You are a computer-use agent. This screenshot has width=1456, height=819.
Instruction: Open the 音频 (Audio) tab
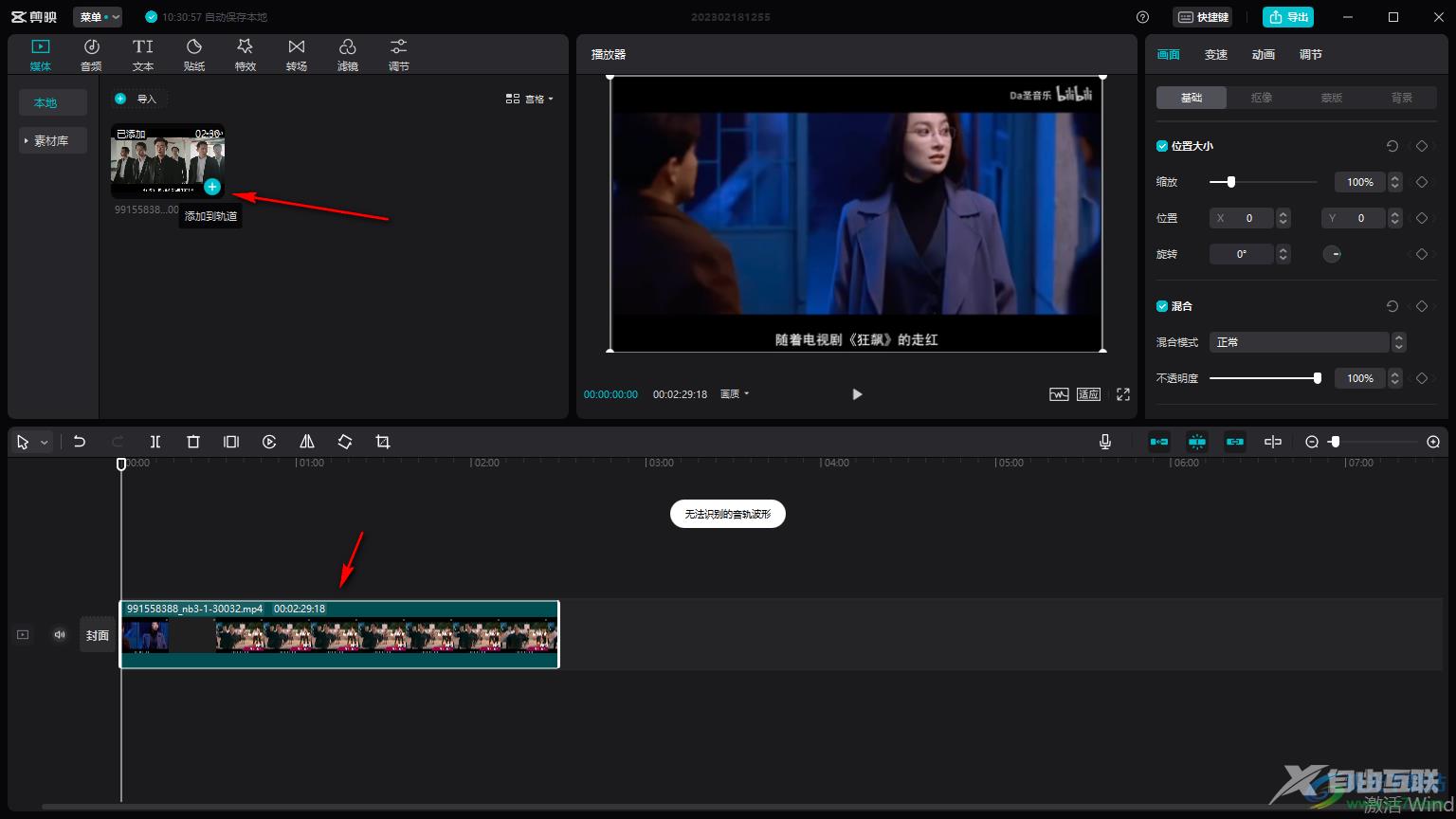point(91,55)
